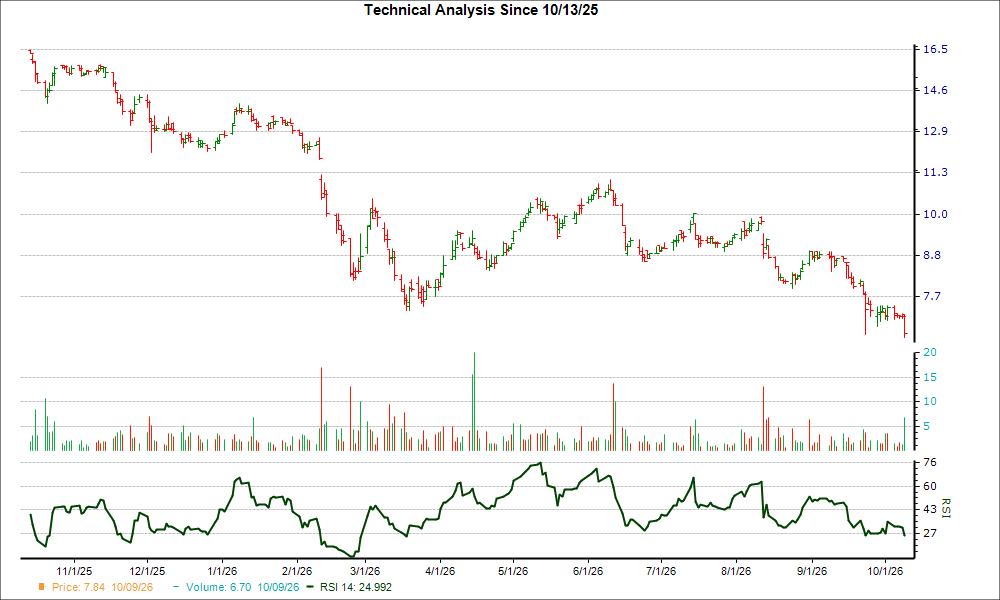Click the 4/1/26 date label
1000x600 pixels.
(440, 571)
